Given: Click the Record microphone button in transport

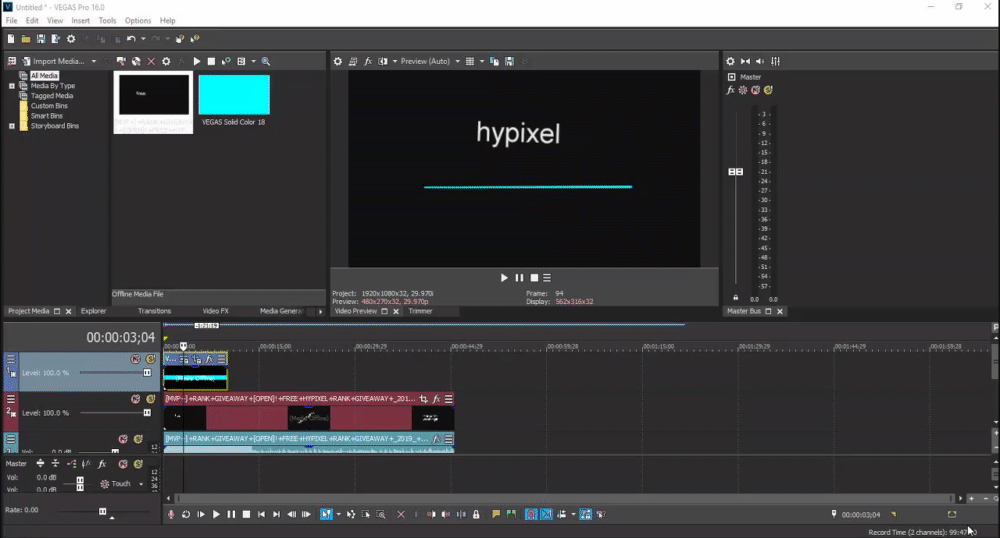Looking at the screenshot, I should [171, 514].
